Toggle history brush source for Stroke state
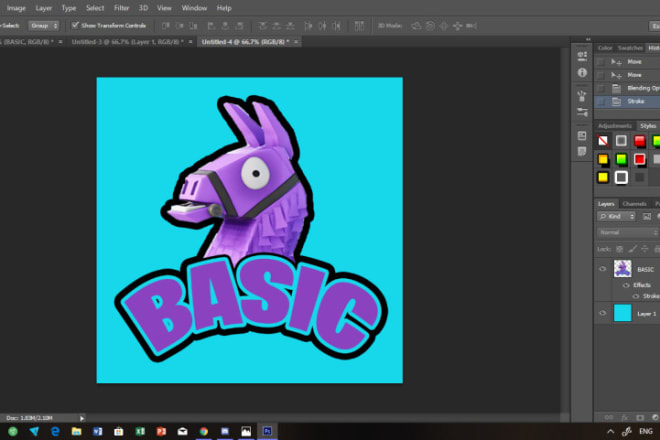The height and width of the screenshot is (440, 660). click(x=601, y=101)
